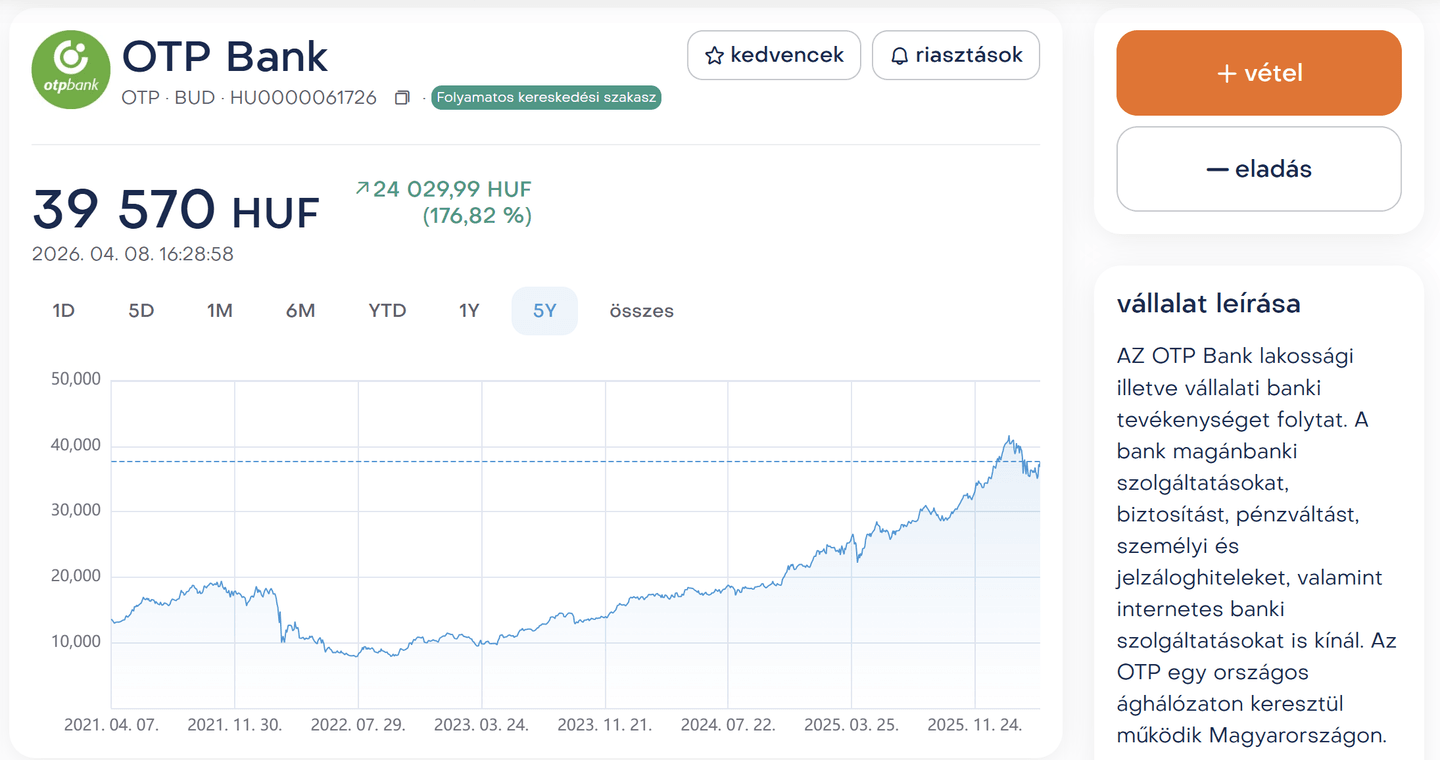The width and height of the screenshot is (1440, 760).
Task: Click the eladás sell button
Action: pyautogui.click(x=1259, y=169)
